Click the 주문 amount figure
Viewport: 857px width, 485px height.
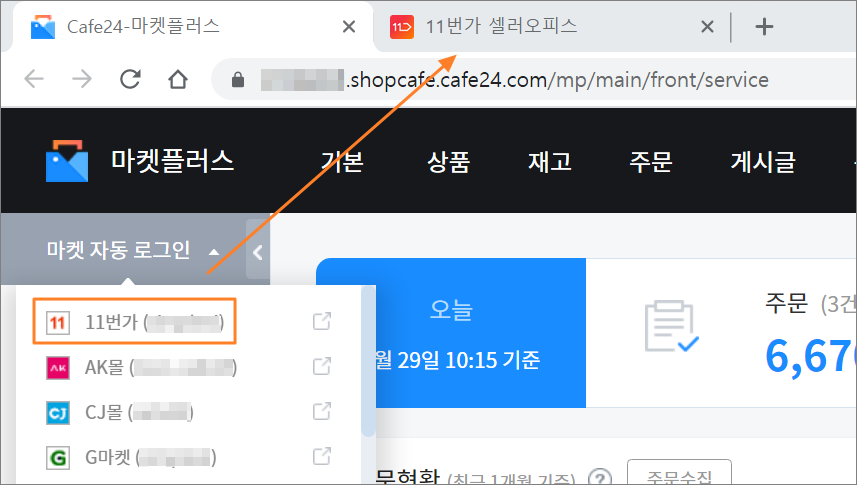click(x=811, y=358)
